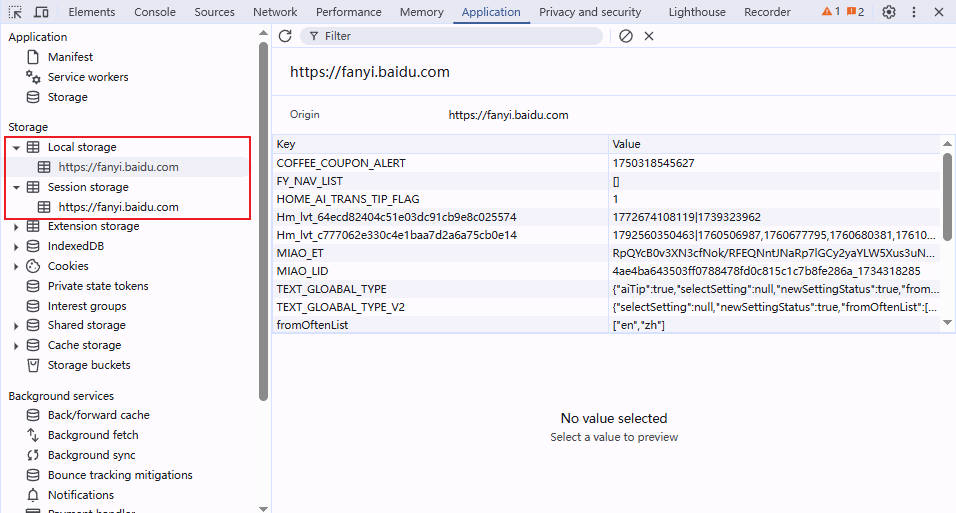956x513 pixels.
Task: Switch to the Console tab
Action: coord(155,12)
